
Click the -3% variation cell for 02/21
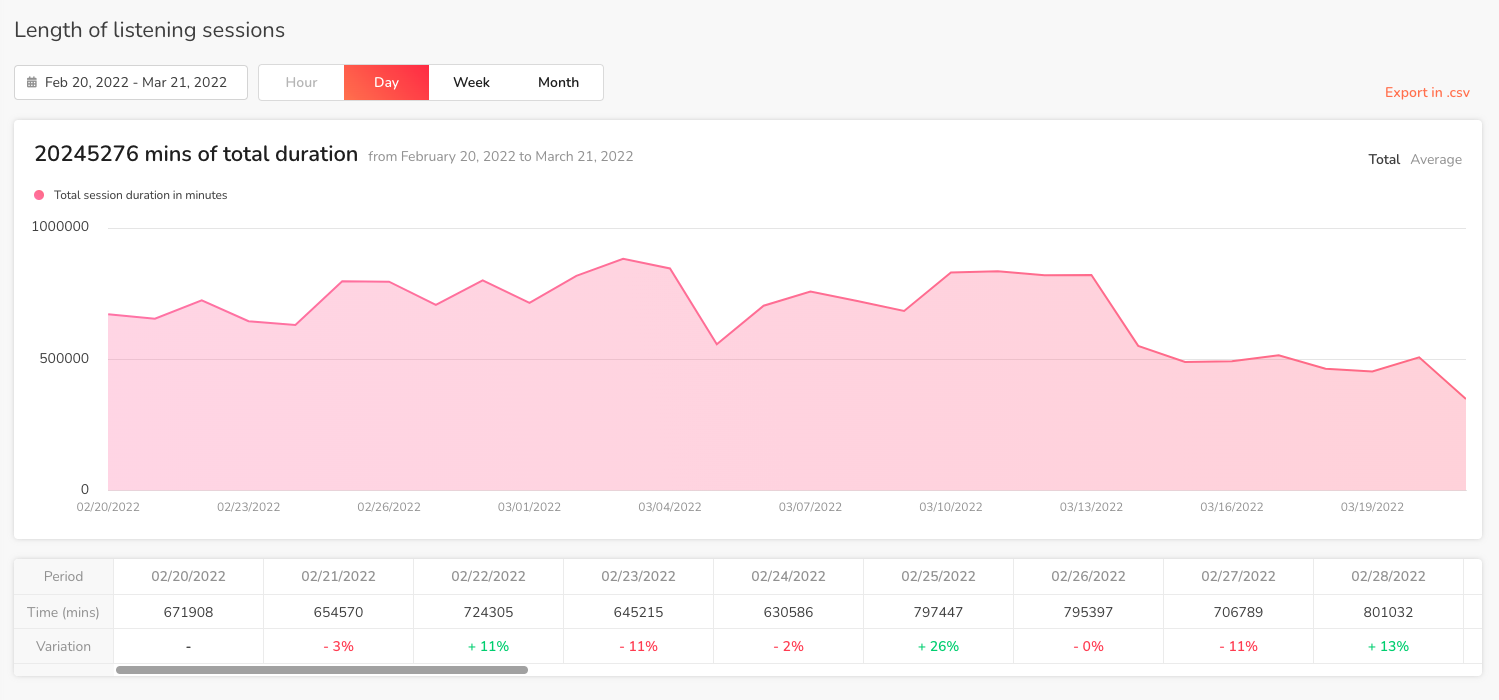pos(338,647)
